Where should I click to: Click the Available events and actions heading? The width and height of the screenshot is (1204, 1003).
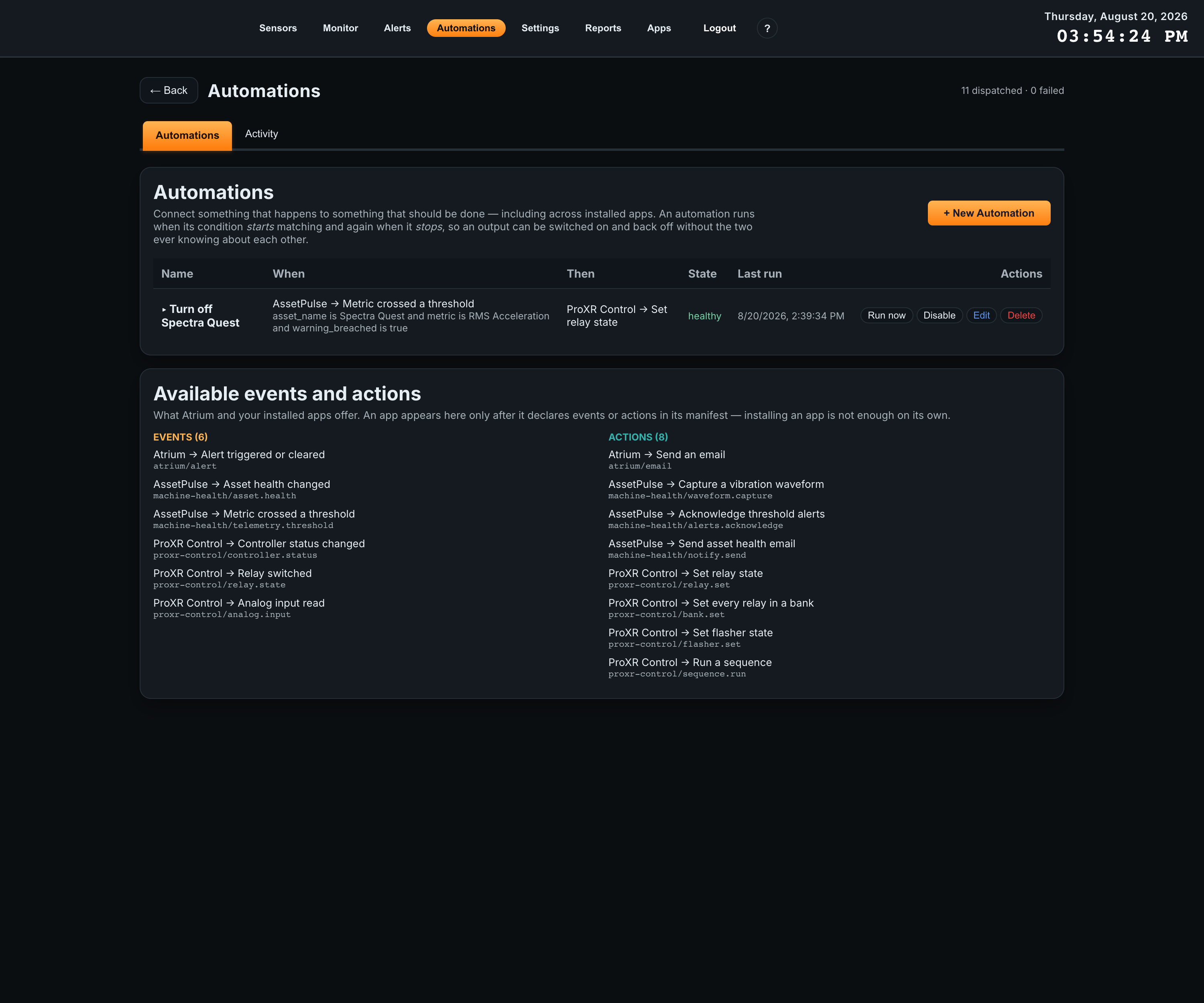click(x=287, y=394)
